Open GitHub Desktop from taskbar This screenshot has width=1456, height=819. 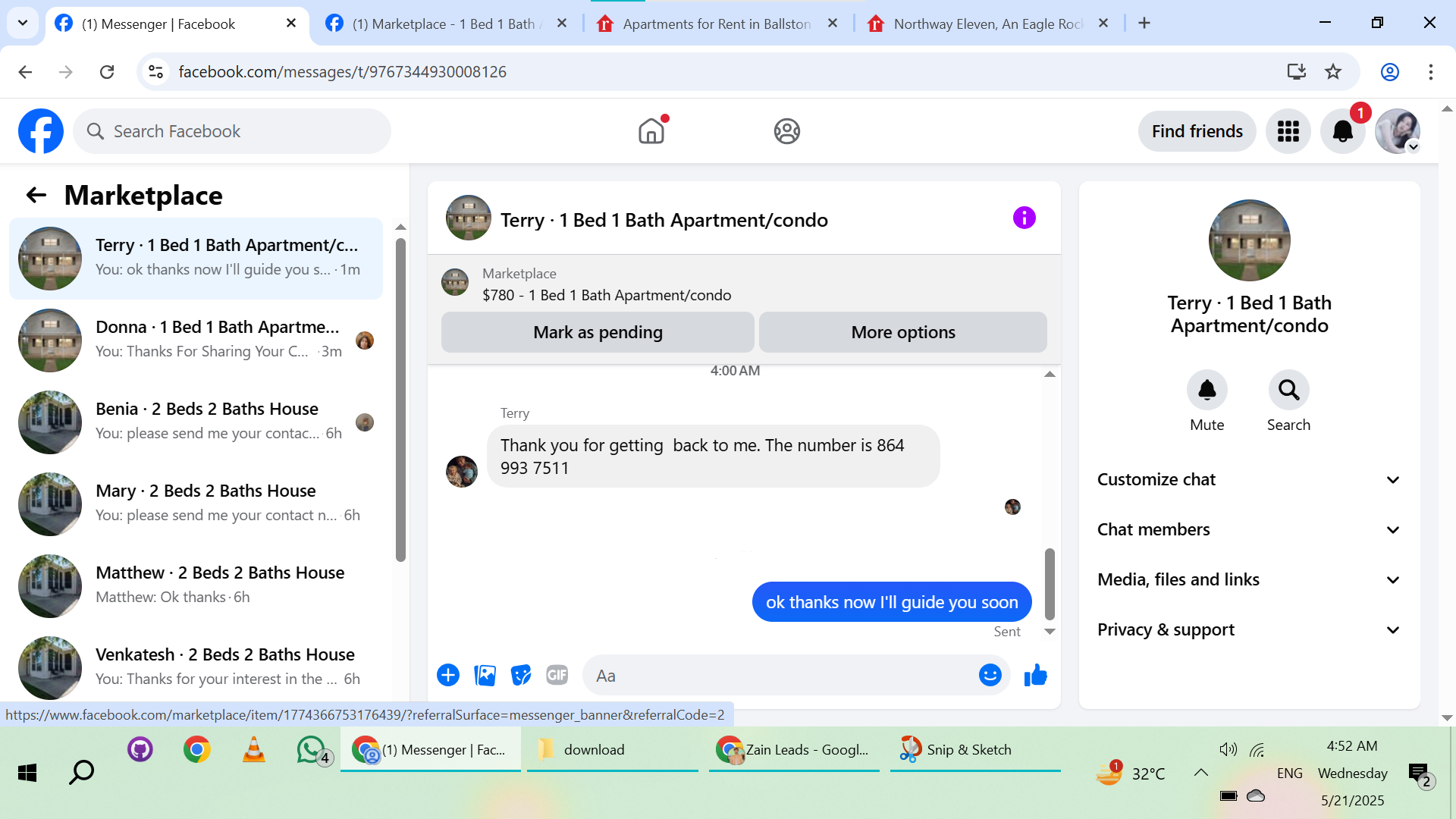(x=140, y=750)
